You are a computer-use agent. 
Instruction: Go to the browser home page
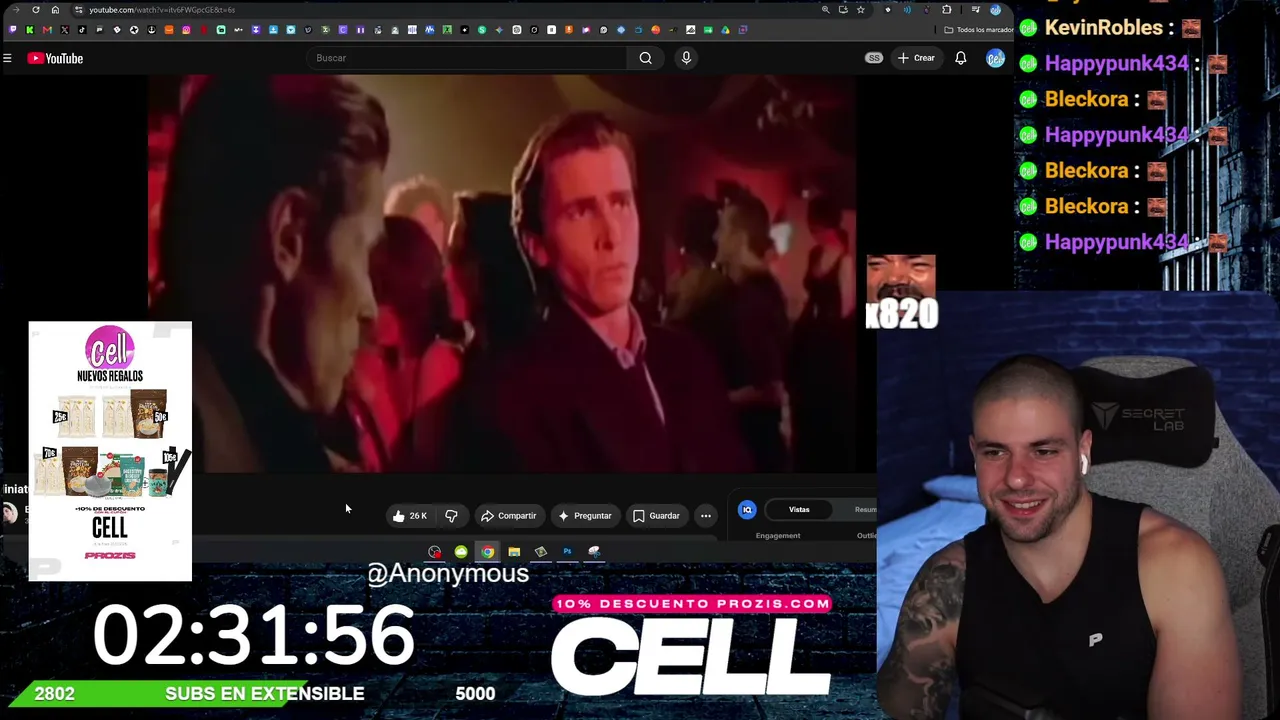(x=55, y=10)
